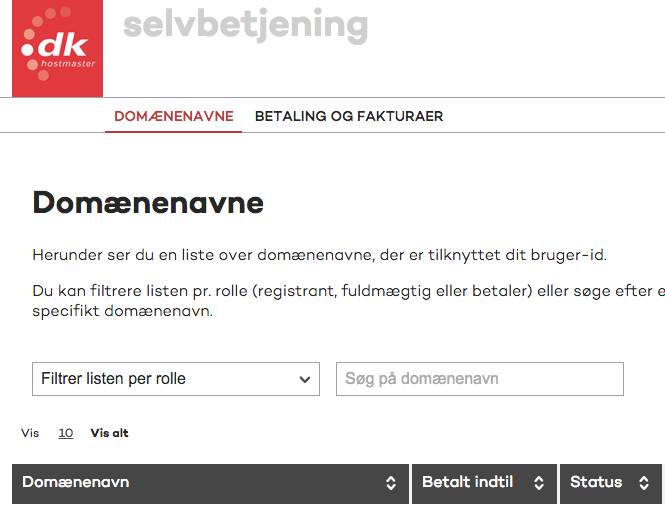Click the small 'hostmaster' wordmark in the logo
665x510 pixels.
point(68,64)
